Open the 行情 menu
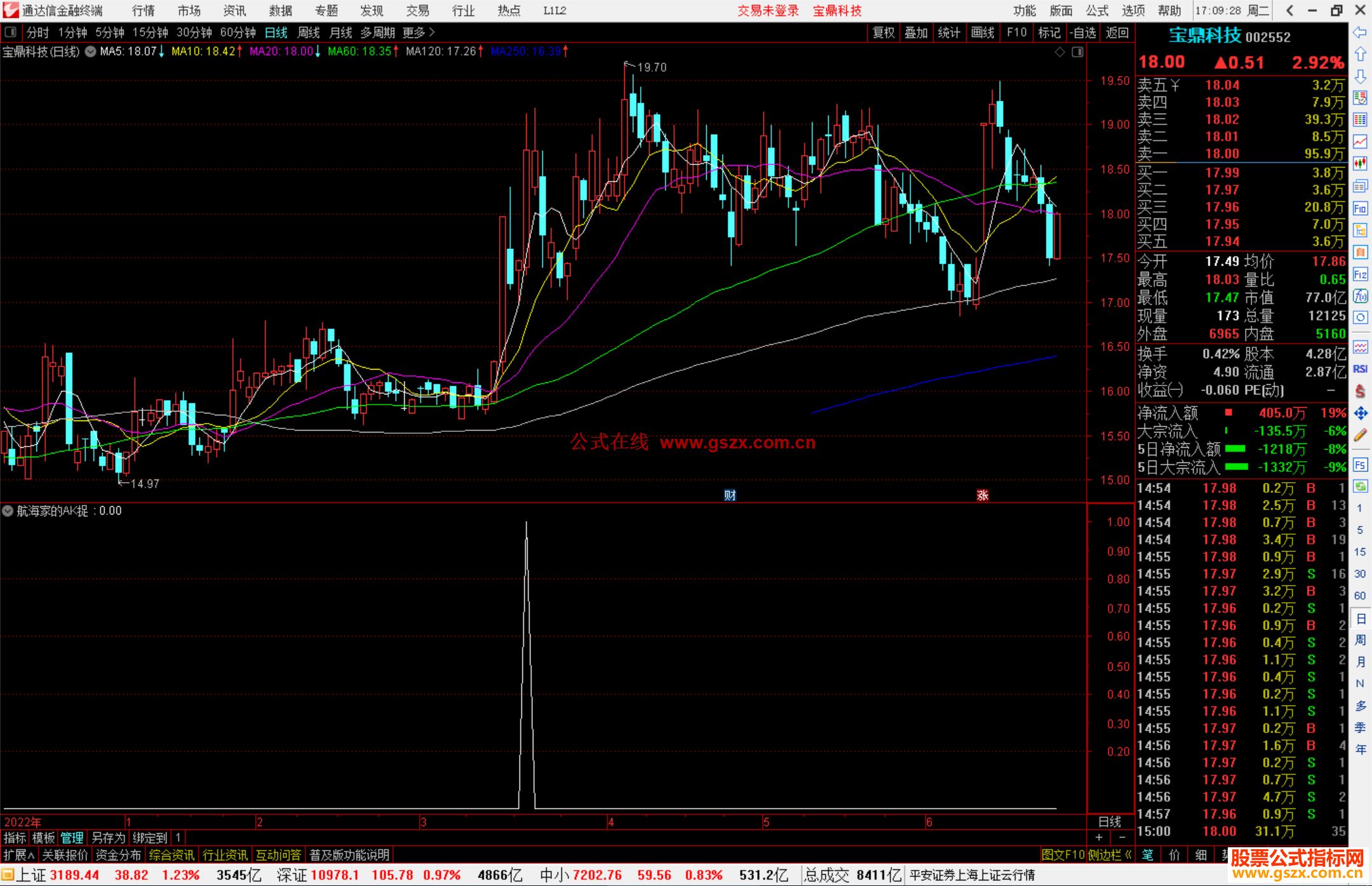 click(144, 10)
